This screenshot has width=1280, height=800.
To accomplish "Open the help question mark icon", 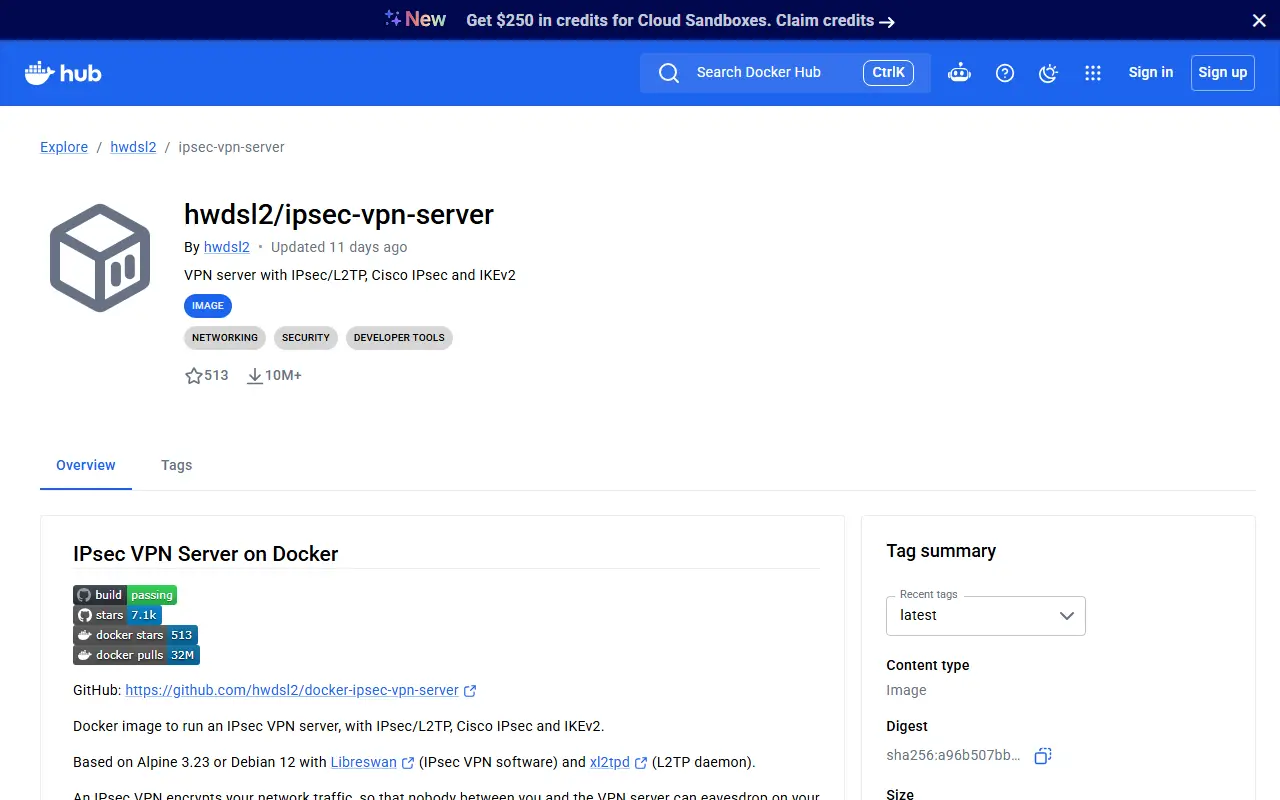I will click(1005, 73).
